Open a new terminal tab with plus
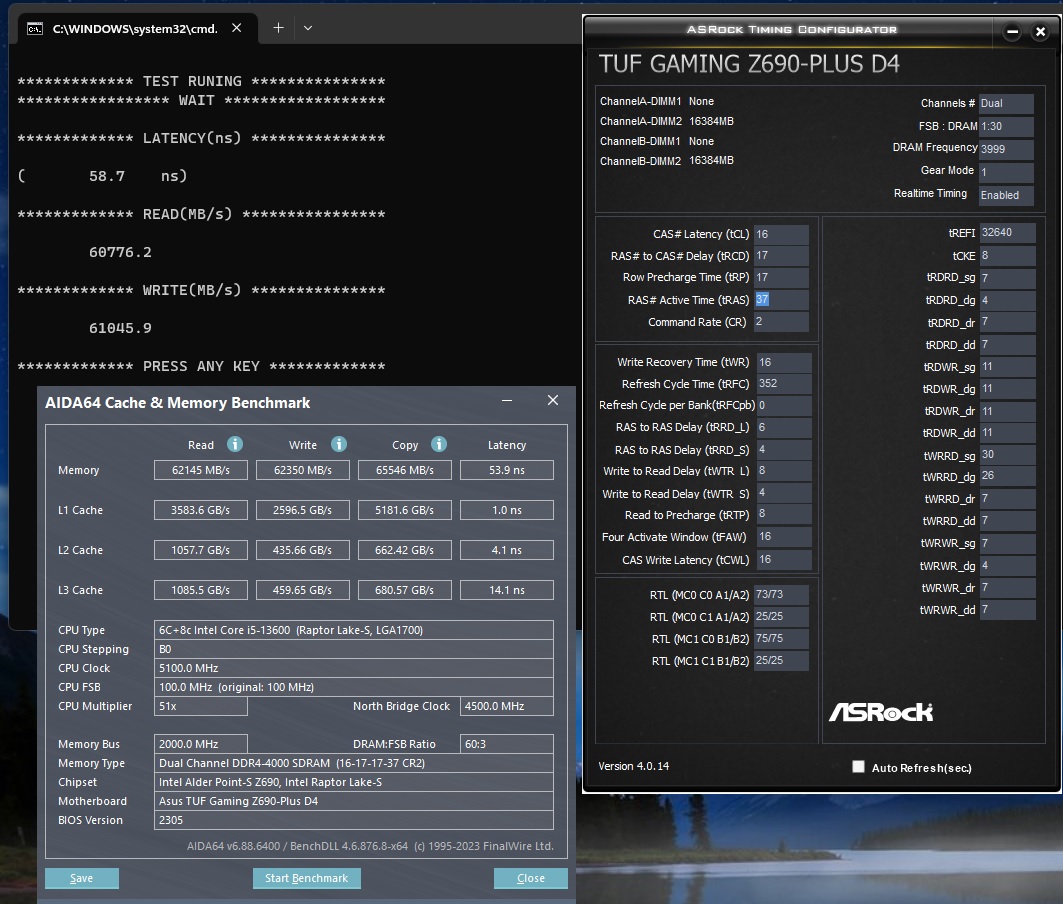1063x904 pixels. pos(278,28)
